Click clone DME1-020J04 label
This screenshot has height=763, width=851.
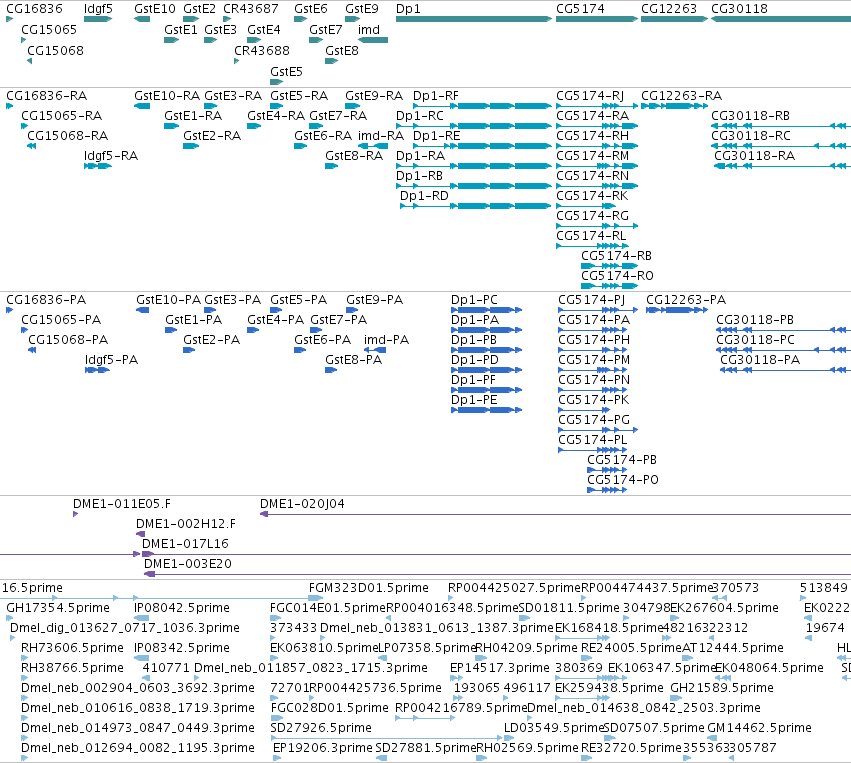[x=302, y=504]
